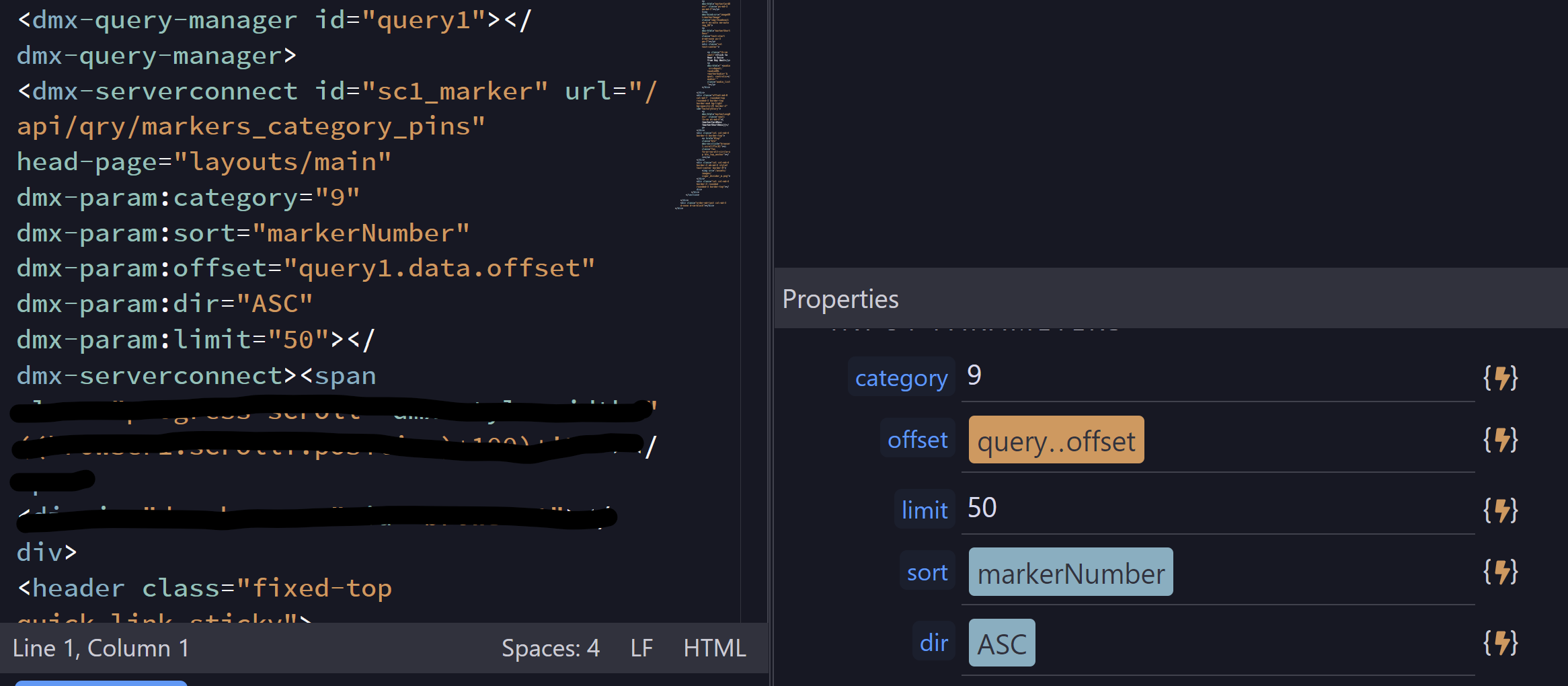1568x686 pixels.
Task: Open data binding picker for offset parameter
Action: tap(1500, 440)
